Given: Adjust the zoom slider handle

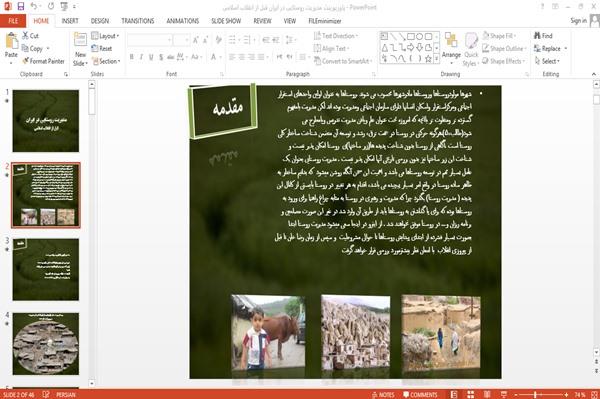Looking at the screenshot, I should [x=535, y=394].
